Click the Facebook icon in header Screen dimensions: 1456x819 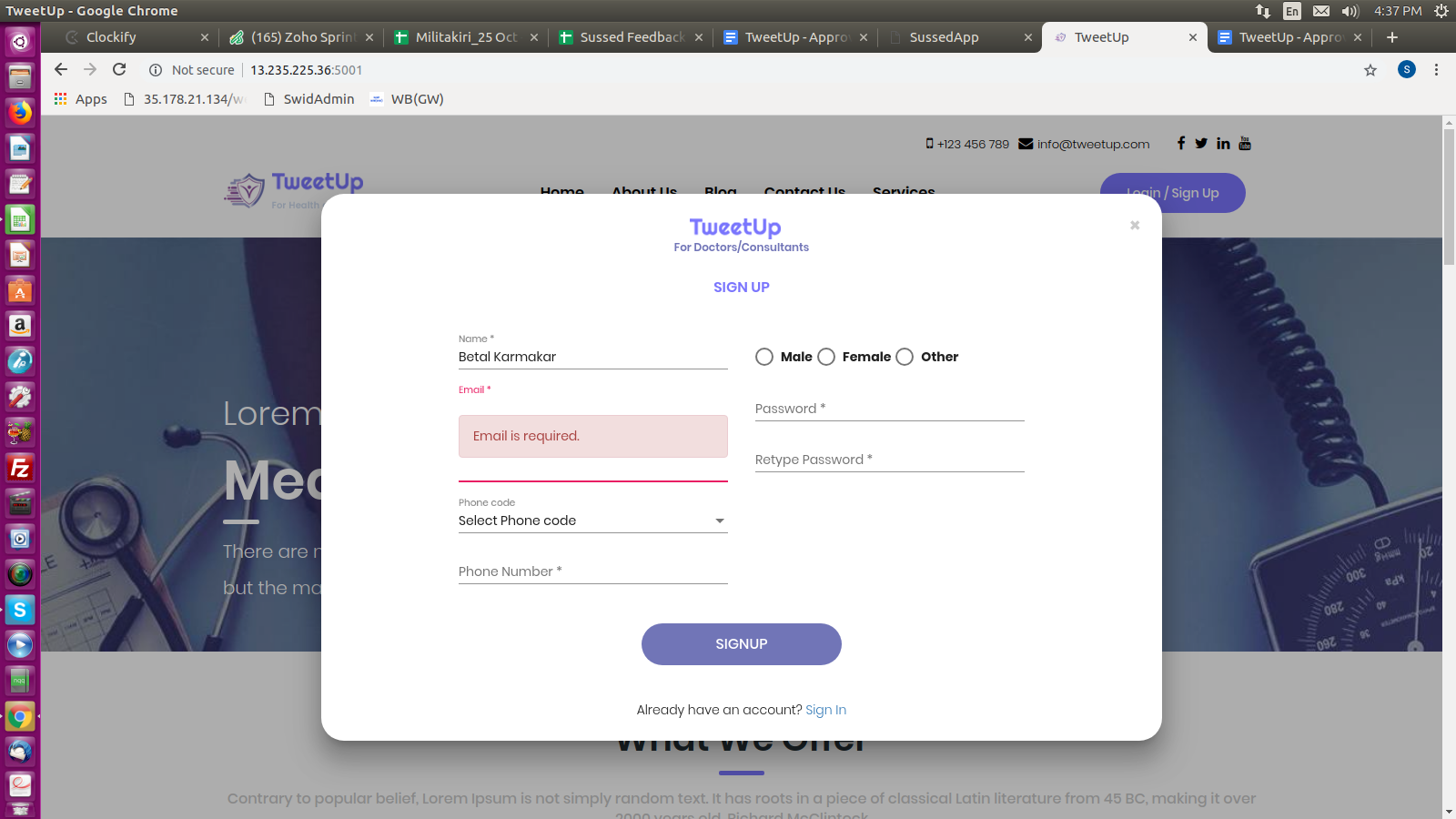click(1181, 143)
